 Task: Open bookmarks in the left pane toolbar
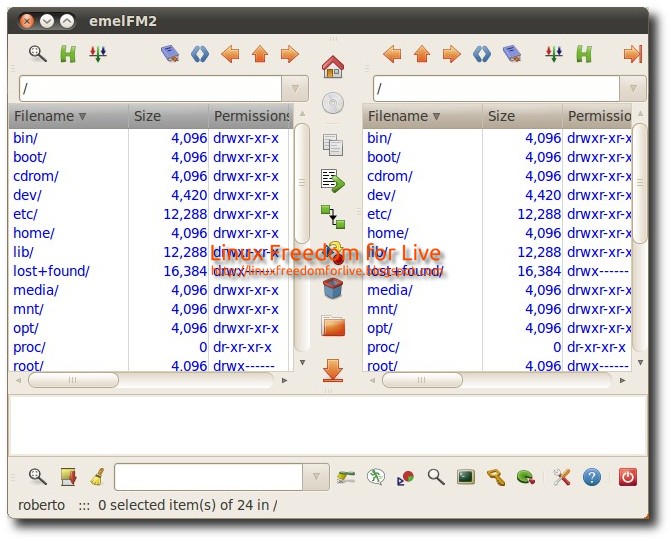point(170,54)
